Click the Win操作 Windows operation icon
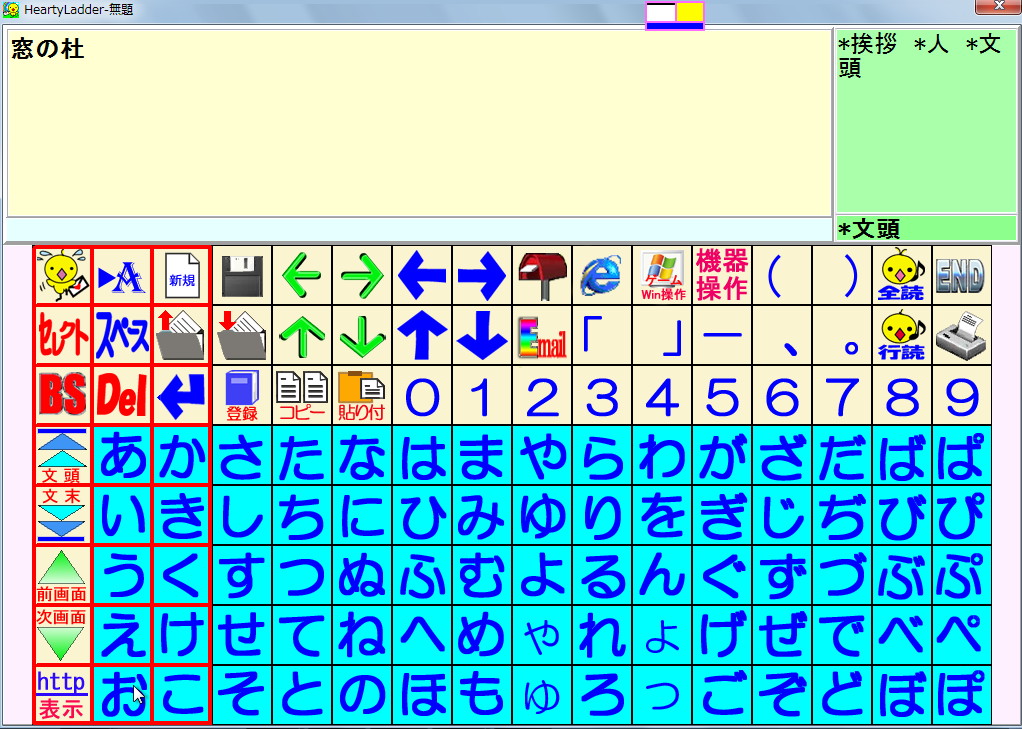 (661, 275)
